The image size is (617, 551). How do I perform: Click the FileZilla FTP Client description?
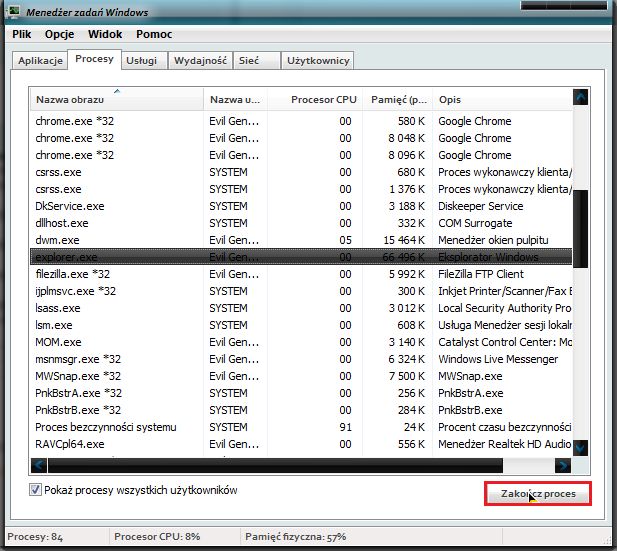click(x=481, y=274)
